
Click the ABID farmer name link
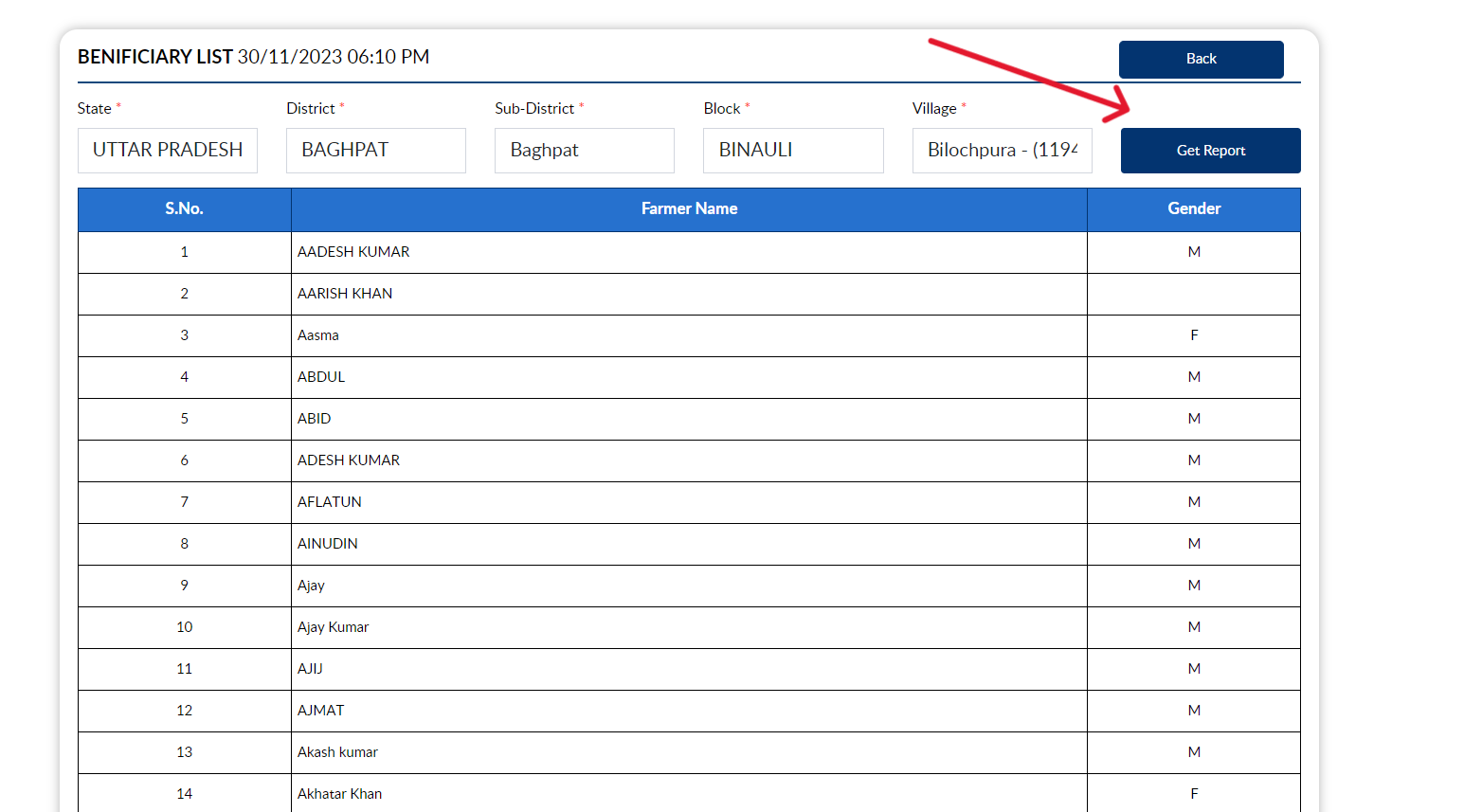click(x=315, y=418)
